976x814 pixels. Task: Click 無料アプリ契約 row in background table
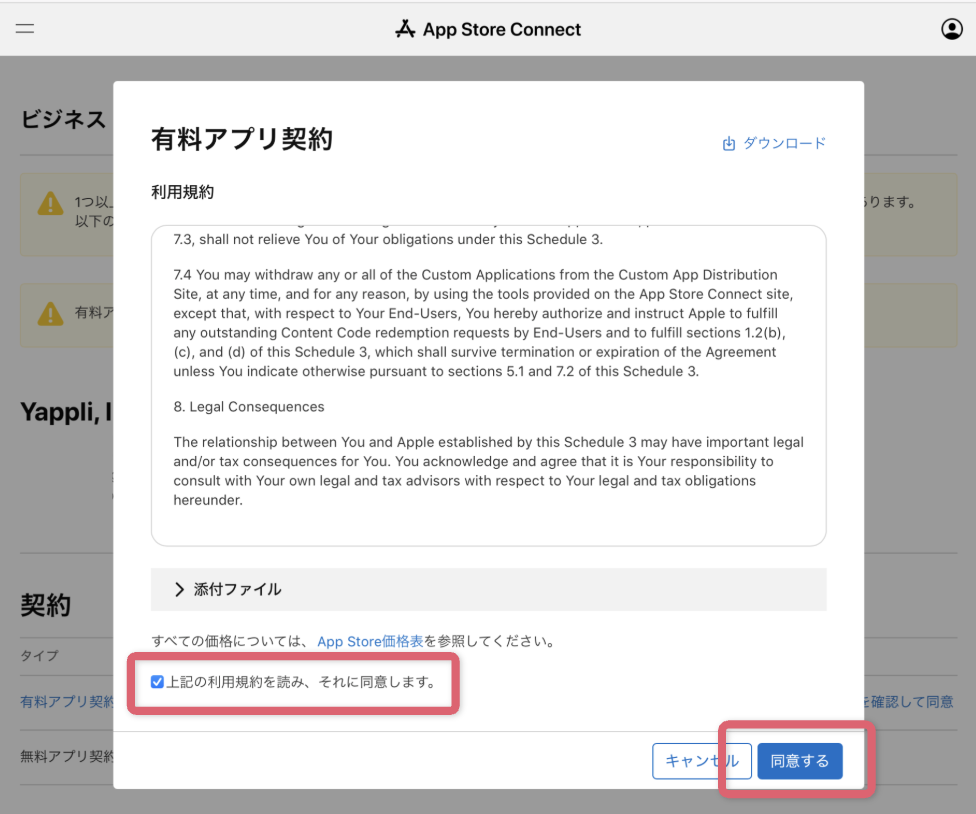pyautogui.click(x=67, y=757)
